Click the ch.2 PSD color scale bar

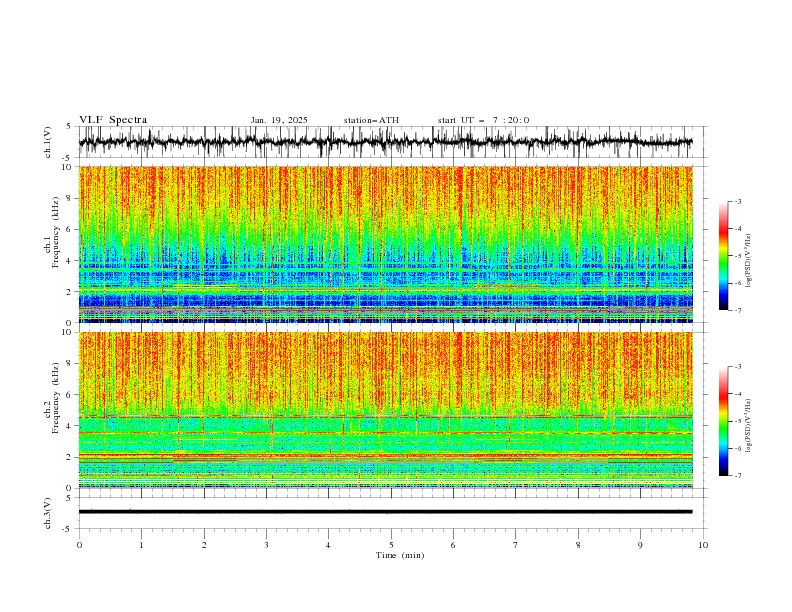723,421
